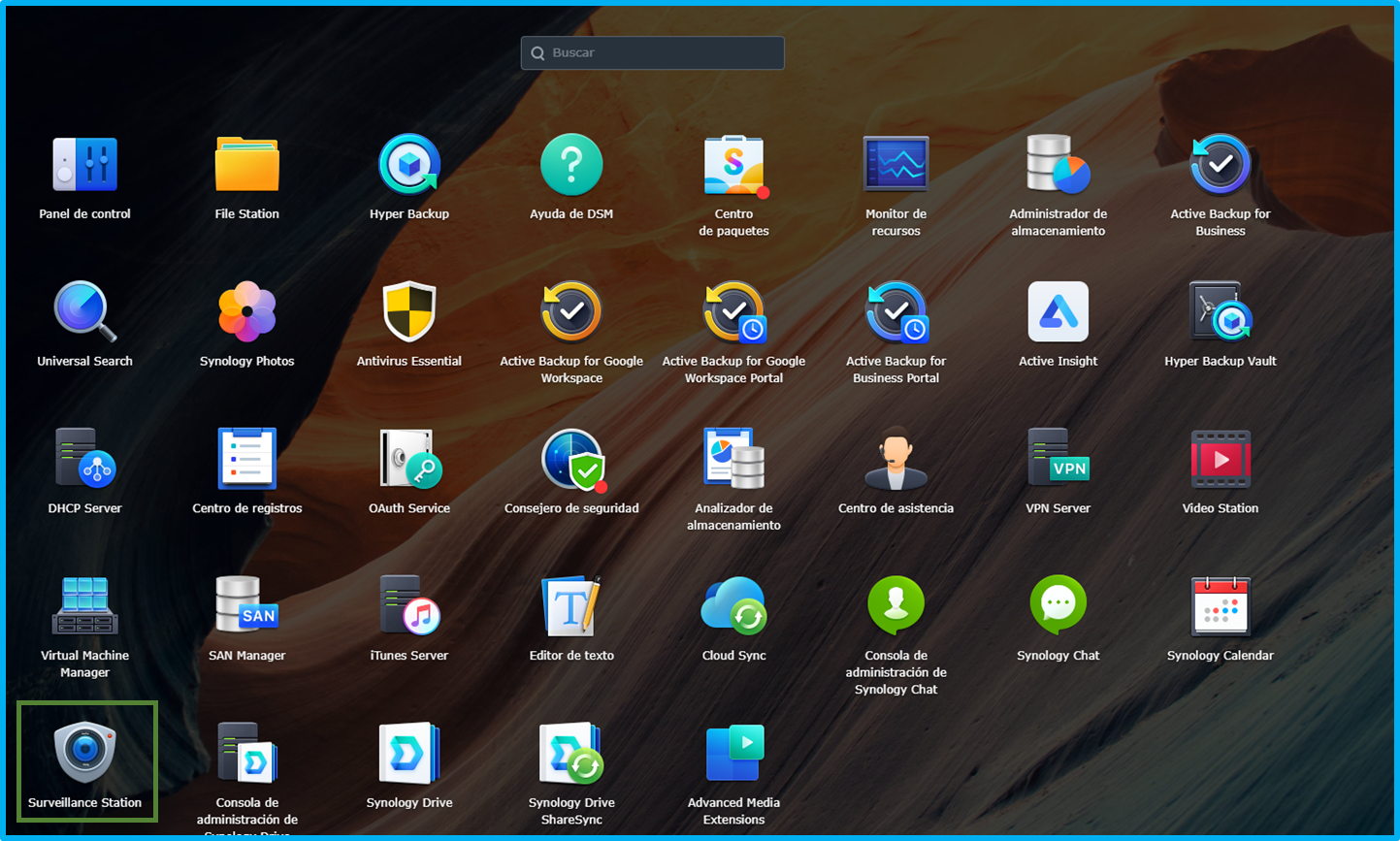
Task: Launch Hyper Backup
Action: 409,164
